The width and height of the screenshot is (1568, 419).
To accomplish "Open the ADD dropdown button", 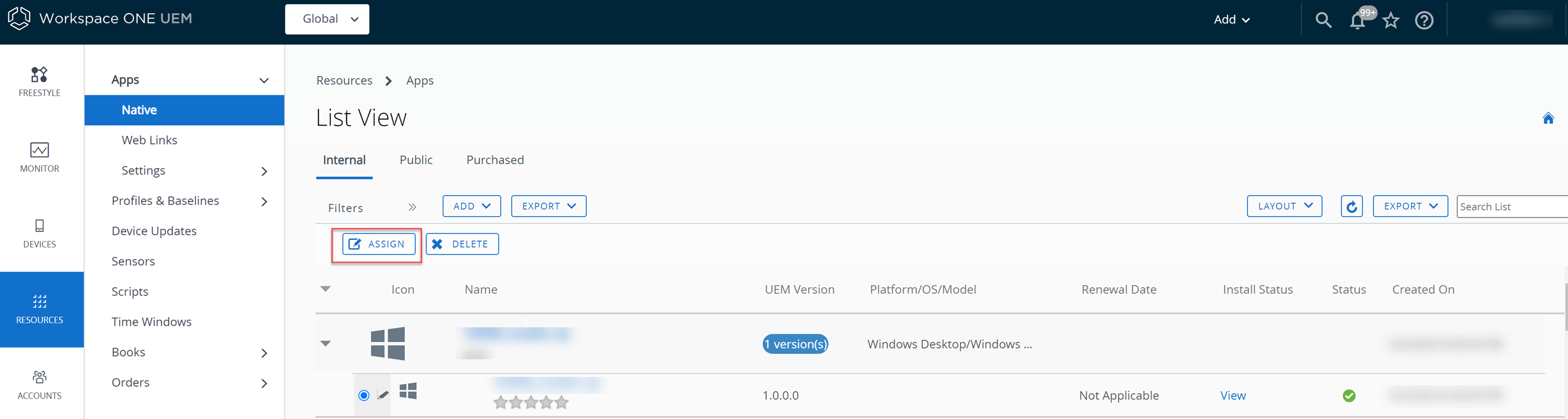I will (472, 206).
